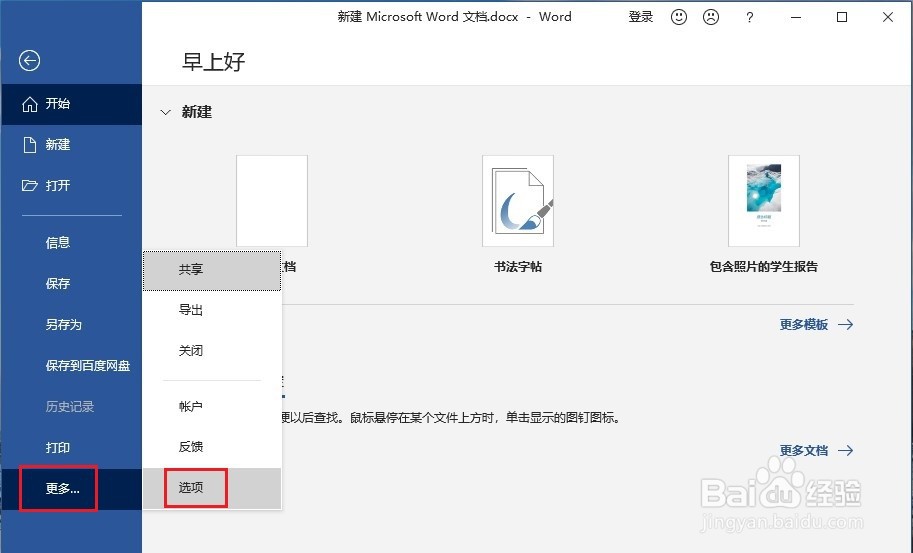This screenshot has width=913, height=553.
Task: Select 打印 in the sidebar
Action: click(71, 448)
